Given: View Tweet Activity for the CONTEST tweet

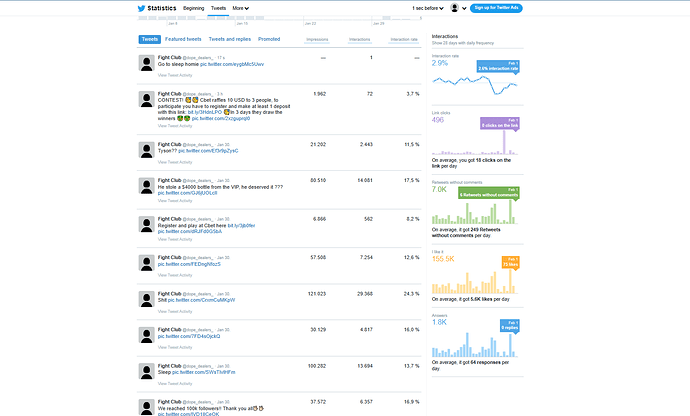Looking at the screenshot, I should click(x=175, y=126).
